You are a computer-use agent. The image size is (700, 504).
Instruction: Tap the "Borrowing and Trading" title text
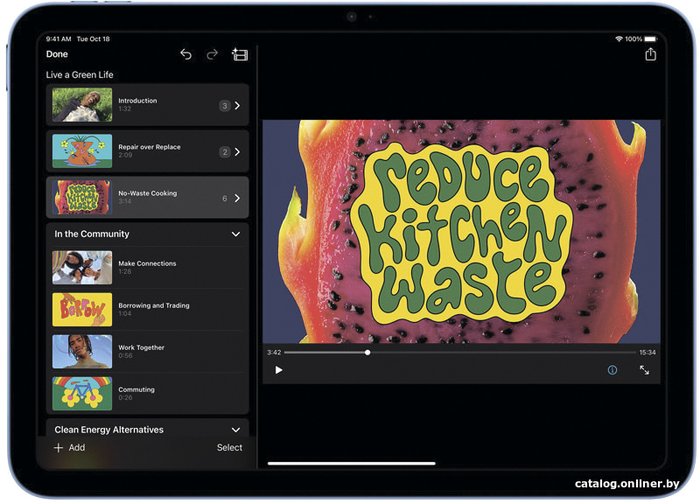[154, 305]
